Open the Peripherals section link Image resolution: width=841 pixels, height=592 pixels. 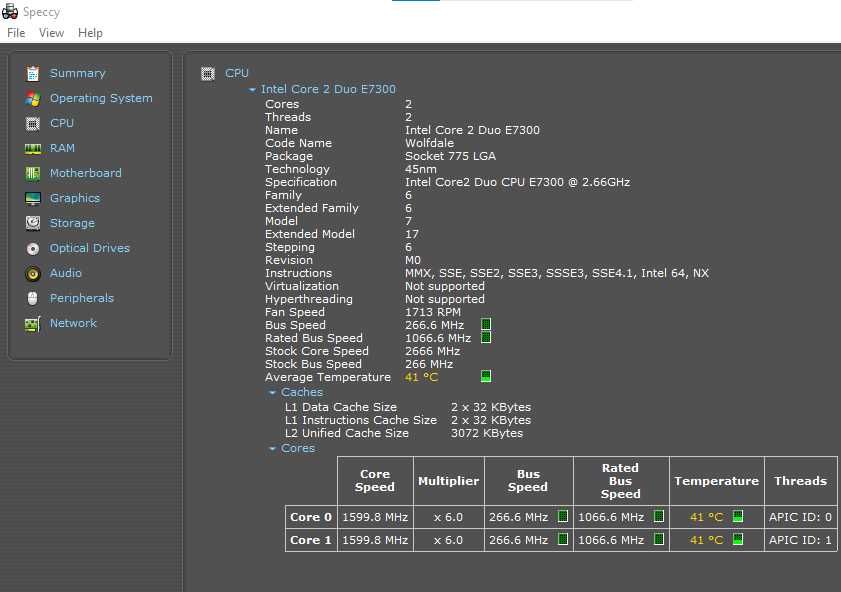coord(82,298)
